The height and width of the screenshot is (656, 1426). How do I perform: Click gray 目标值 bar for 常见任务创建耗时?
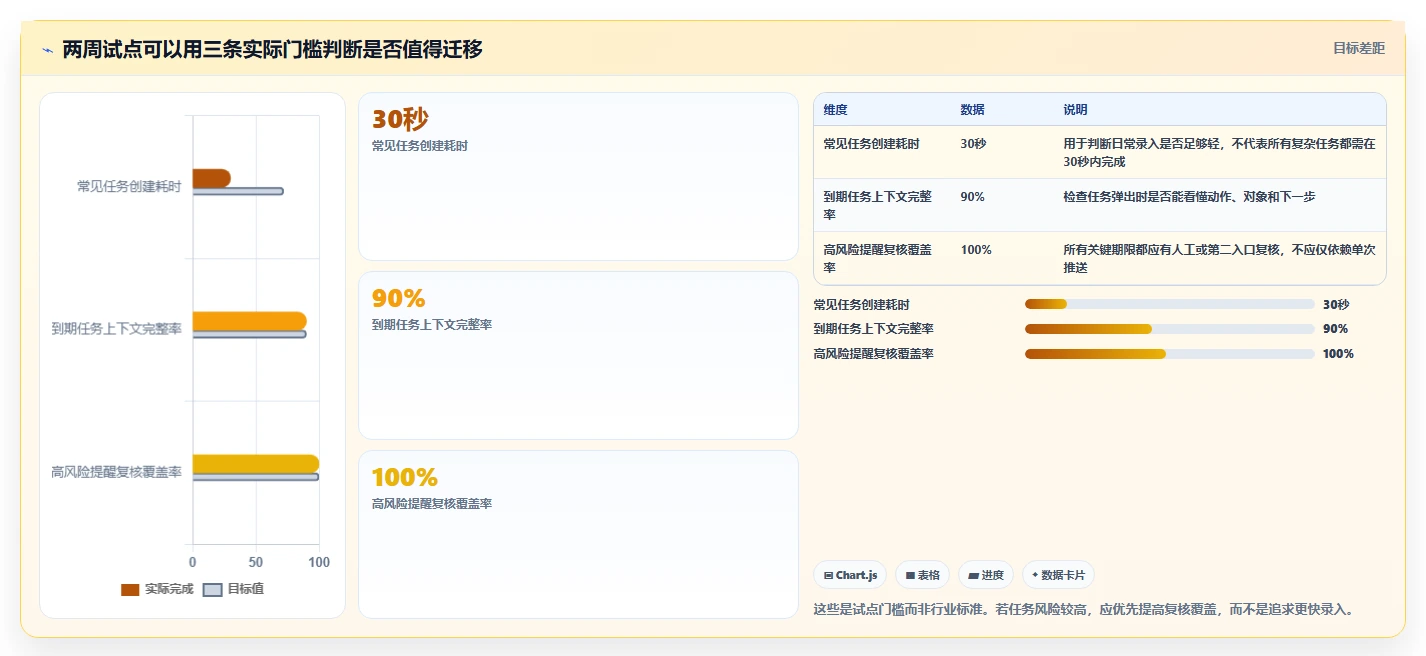pos(238,191)
